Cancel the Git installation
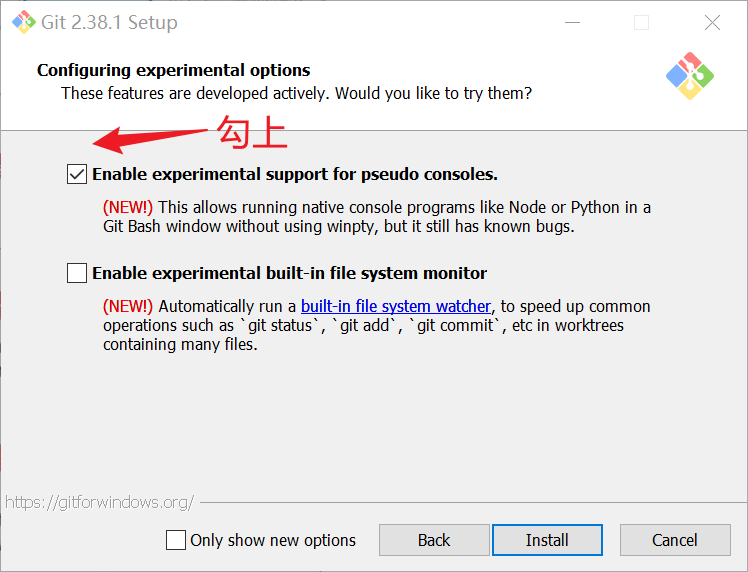The image size is (748, 572). tap(674, 540)
